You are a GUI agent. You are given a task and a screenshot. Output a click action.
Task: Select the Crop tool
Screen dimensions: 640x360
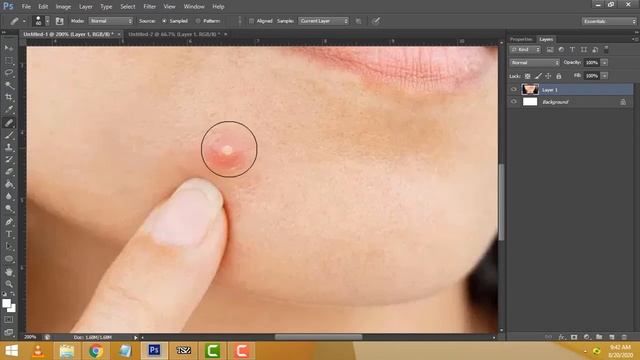point(9,98)
